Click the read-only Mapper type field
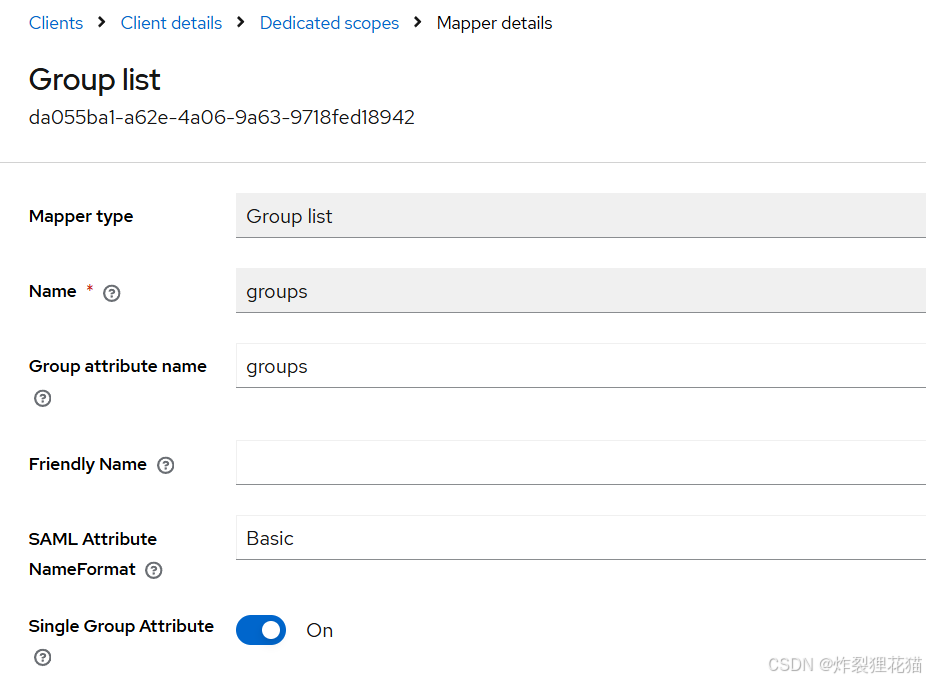 point(581,216)
